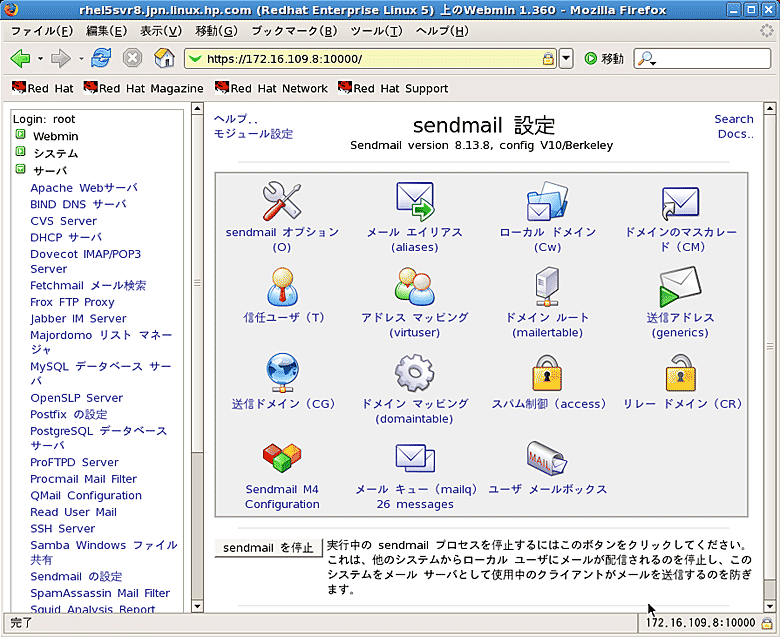The image size is (780, 637).
Task: Click the stop loading icon
Action: [x=132, y=58]
